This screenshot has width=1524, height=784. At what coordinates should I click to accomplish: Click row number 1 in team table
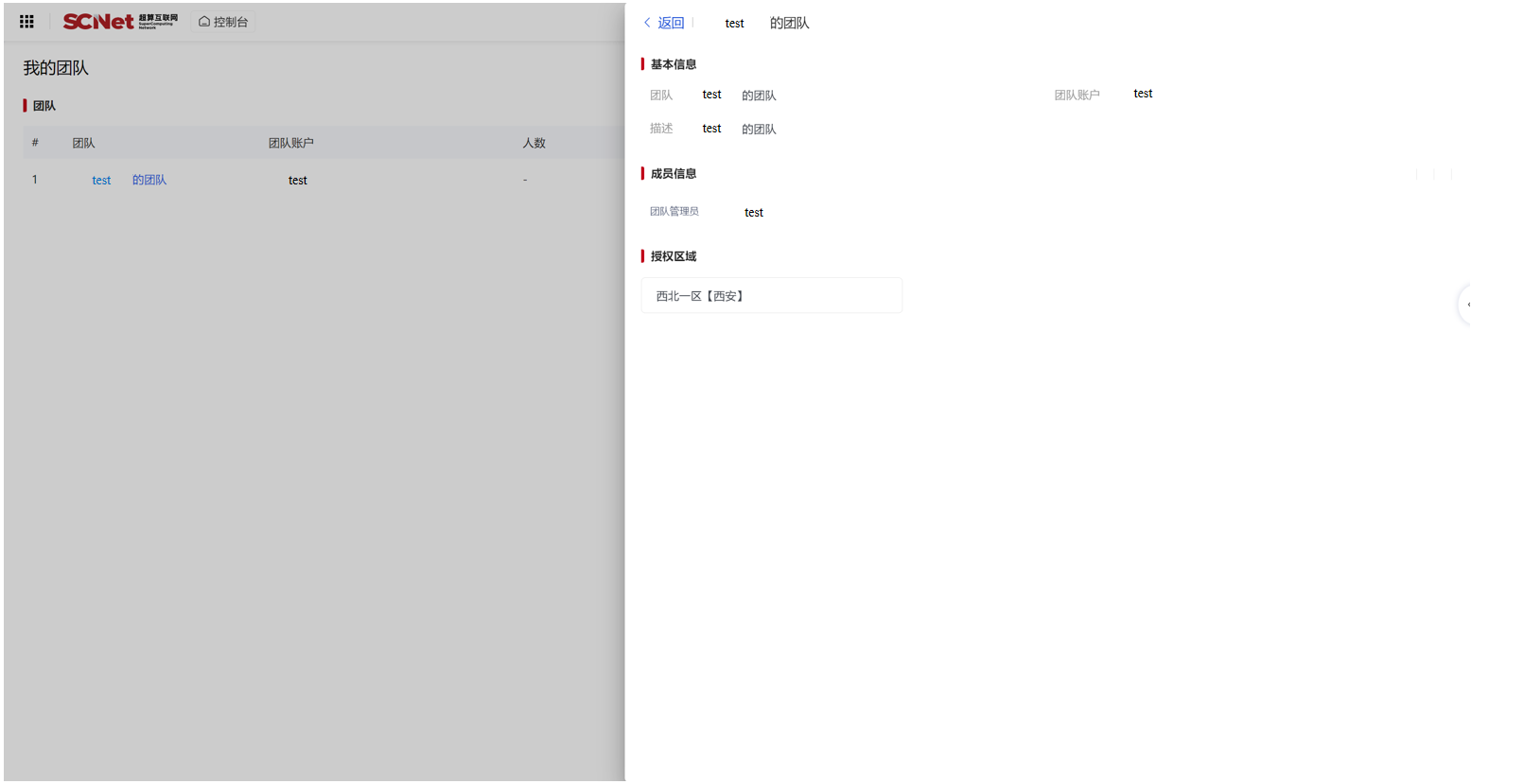[35, 180]
